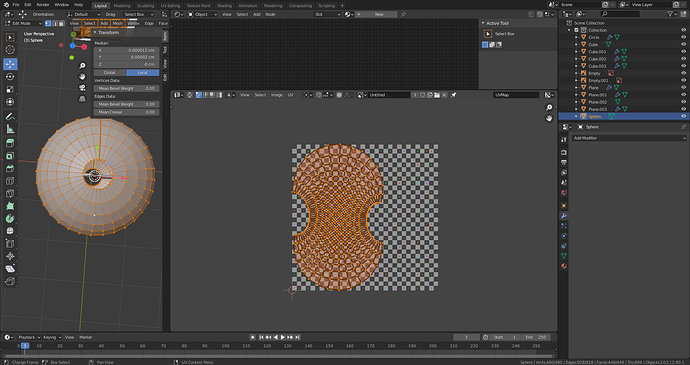Adjust the Mean Crease slider
Image resolution: width=690 pixels, height=365 pixels.
(126, 112)
